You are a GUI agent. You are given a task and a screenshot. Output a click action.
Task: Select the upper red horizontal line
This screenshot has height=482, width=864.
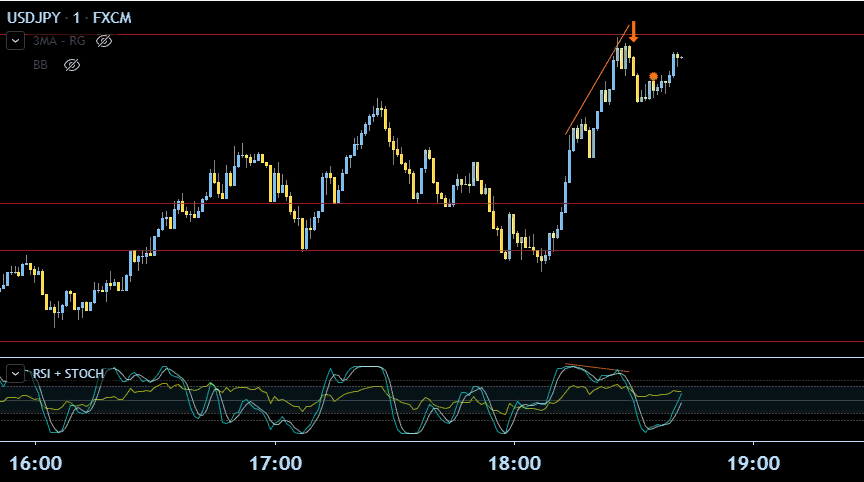[300, 34]
